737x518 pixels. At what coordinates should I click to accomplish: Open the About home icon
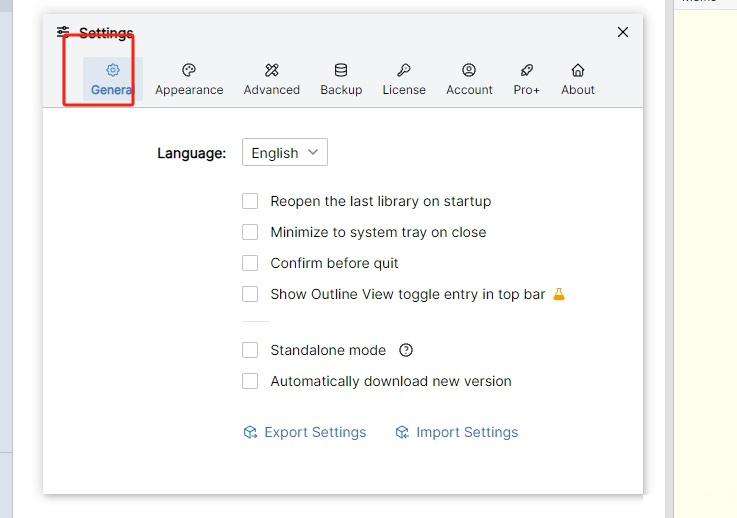click(578, 70)
